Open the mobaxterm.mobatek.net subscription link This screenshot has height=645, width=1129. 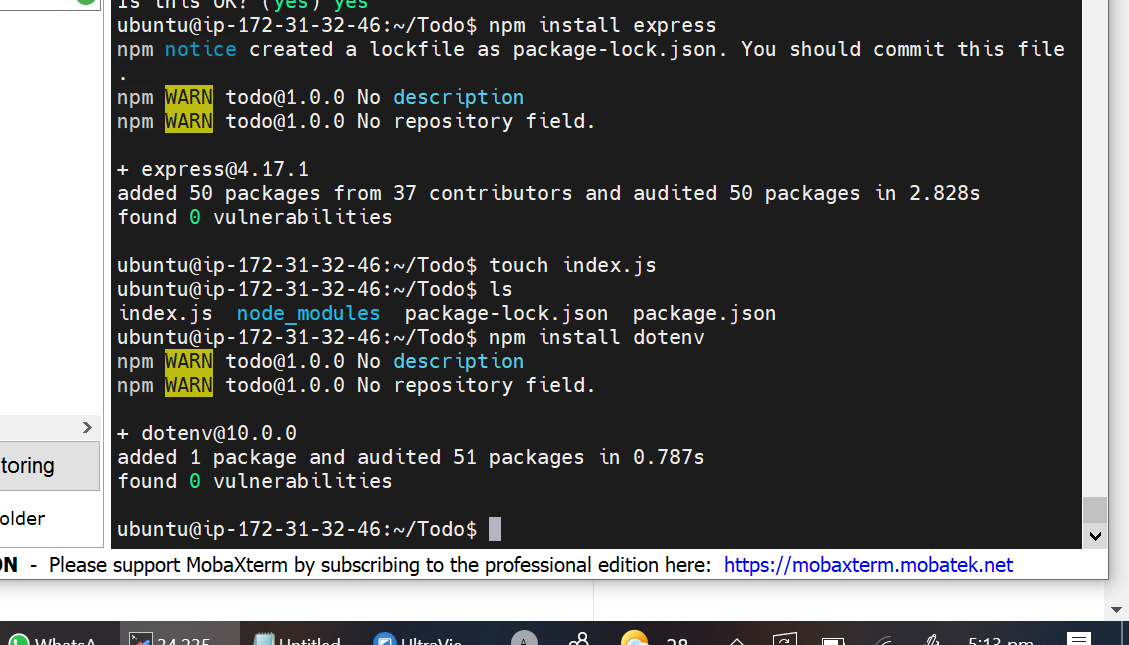click(868, 565)
